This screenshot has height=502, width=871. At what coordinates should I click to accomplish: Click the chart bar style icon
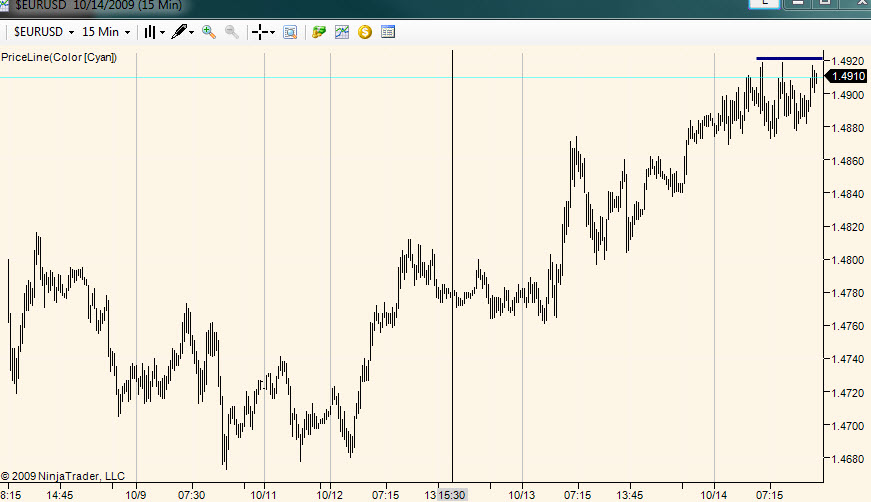tap(149, 32)
